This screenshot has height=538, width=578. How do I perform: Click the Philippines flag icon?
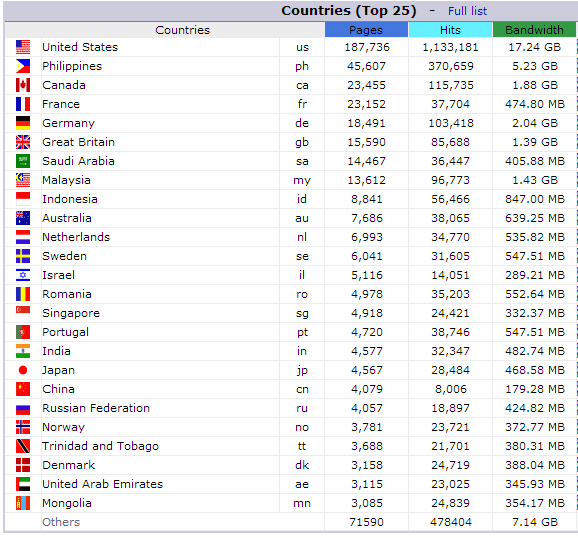[x=23, y=66]
